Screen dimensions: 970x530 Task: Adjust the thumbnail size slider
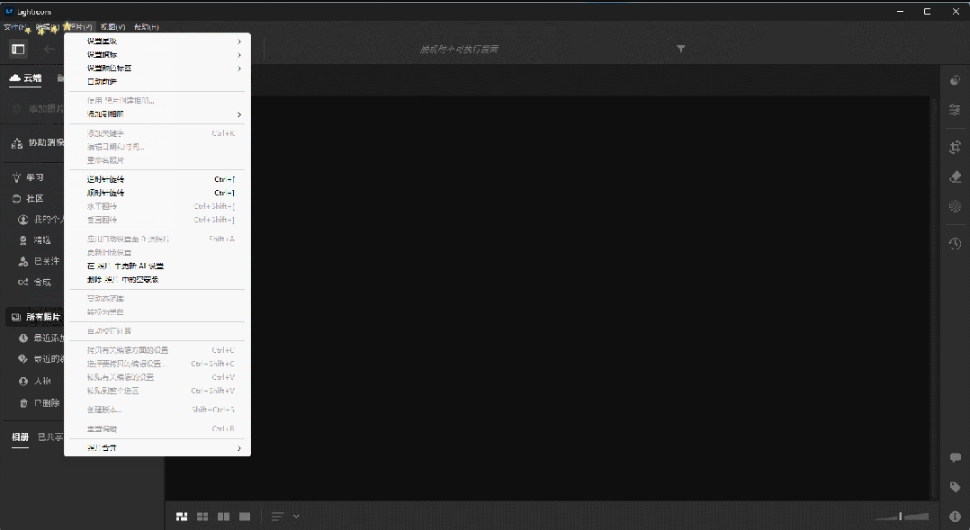(x=901, y=516)
